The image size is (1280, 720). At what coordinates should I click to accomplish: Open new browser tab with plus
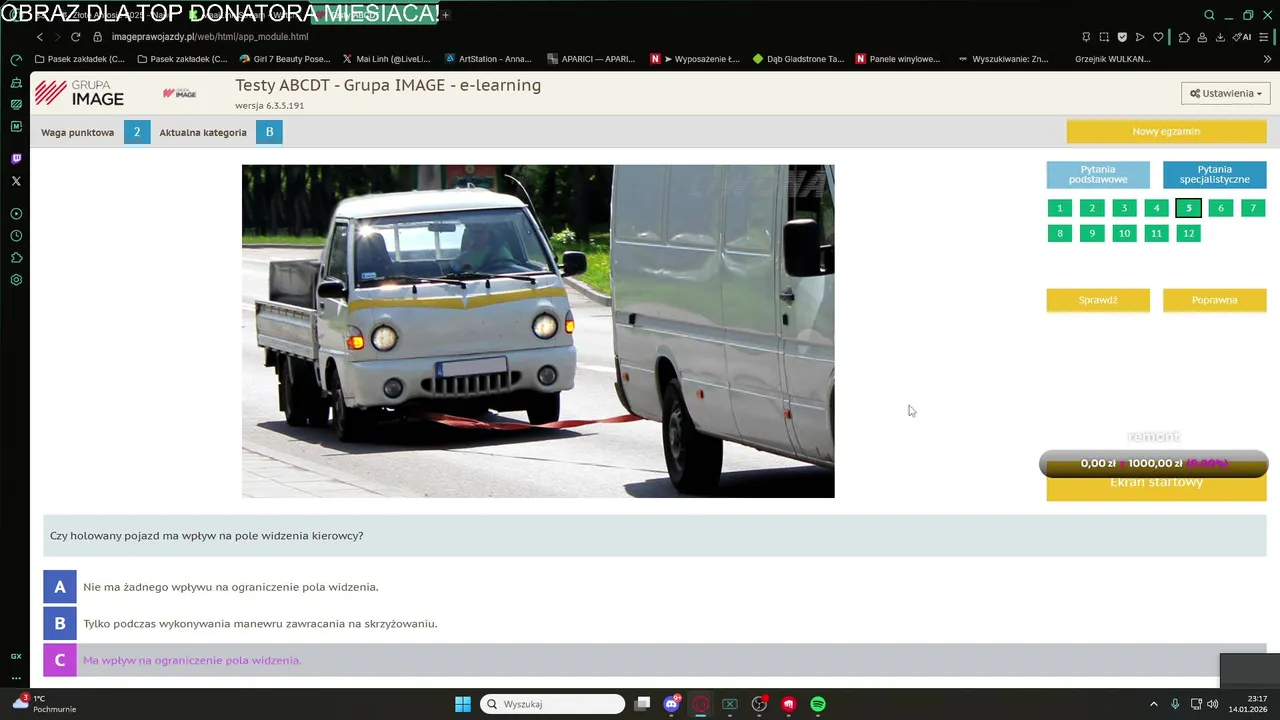click(446, 15)
